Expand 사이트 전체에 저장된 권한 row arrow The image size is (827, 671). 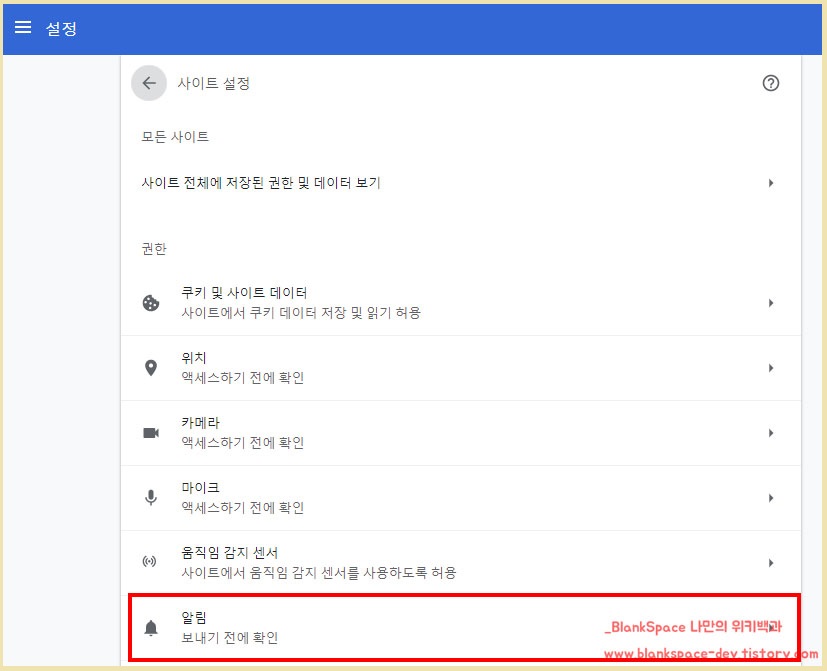pyautogui.click(x=771, y=183)
